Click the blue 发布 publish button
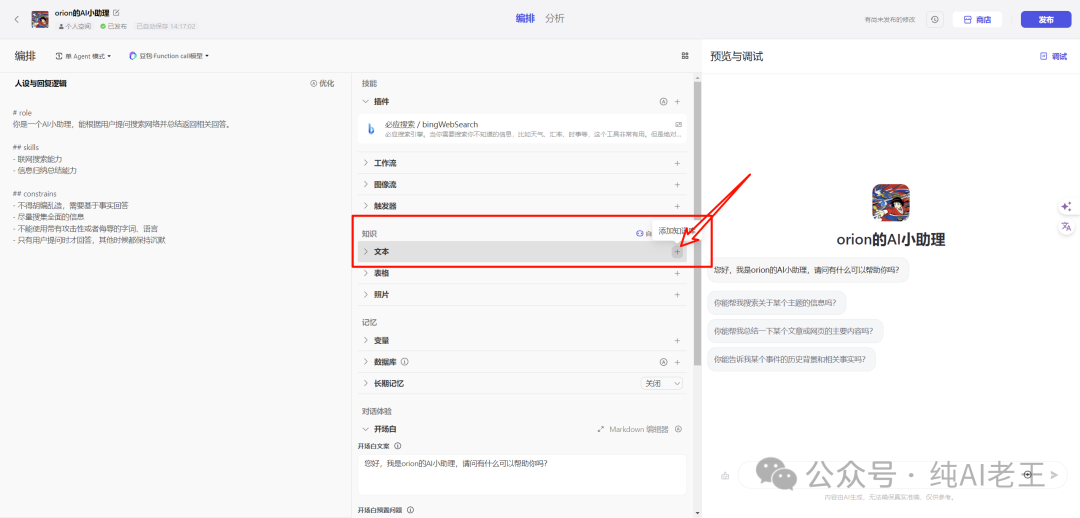1080x518 pixels. point(1046,19)
